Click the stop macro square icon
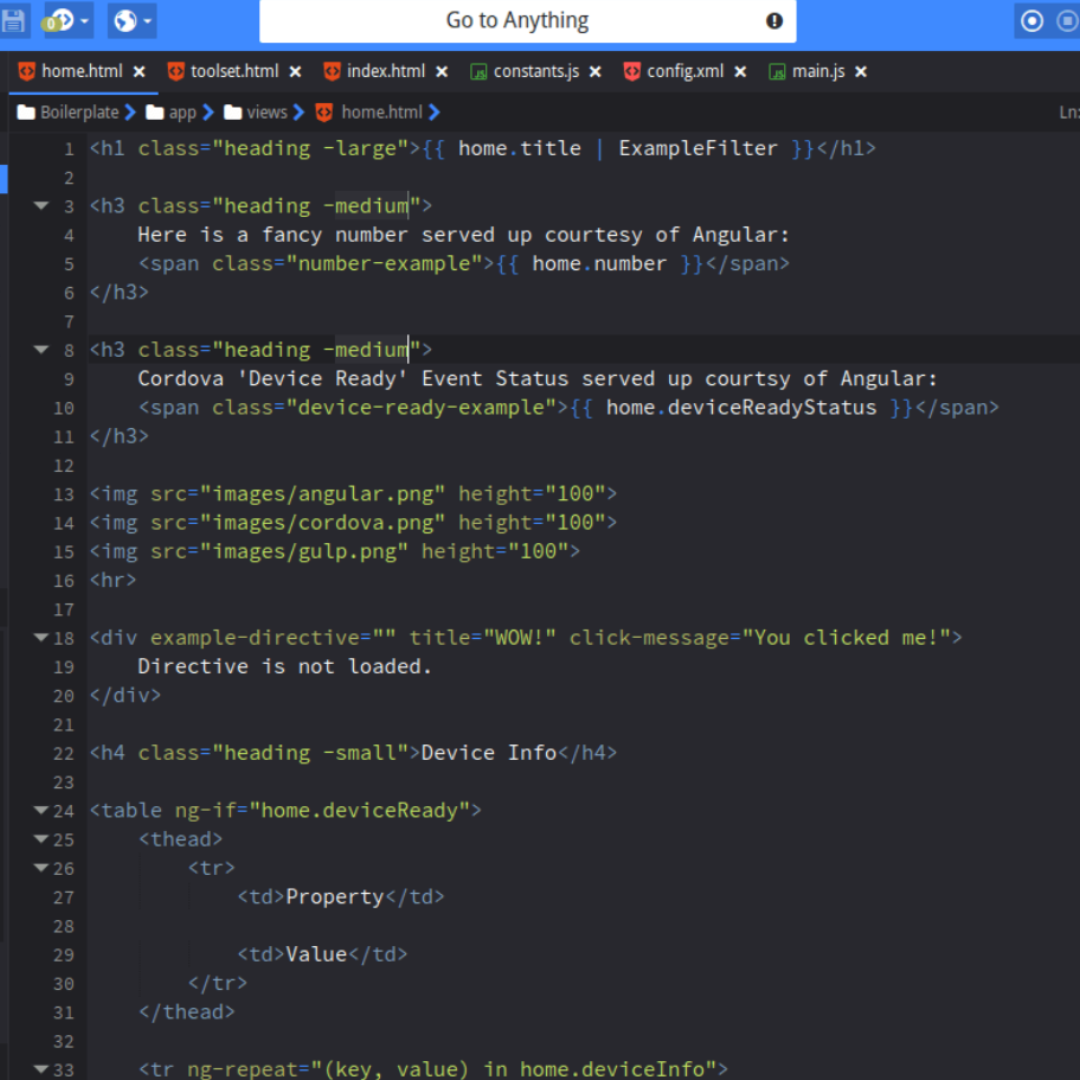Screen dimensions: 1080x1080 [x=1067, y=21]
